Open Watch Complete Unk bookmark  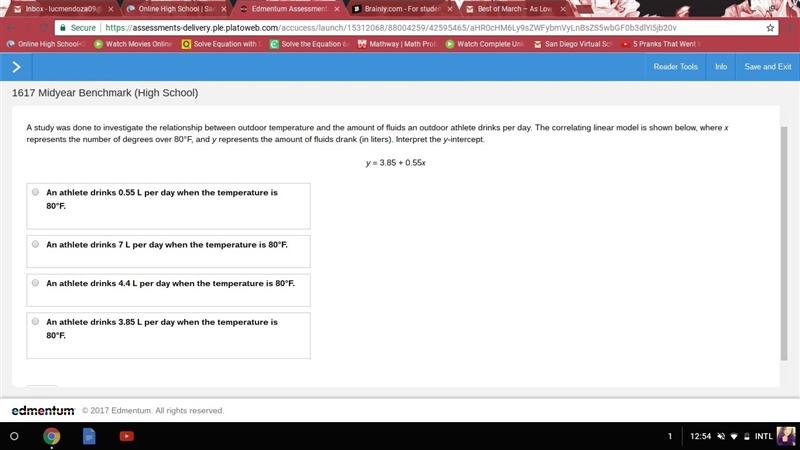point(485,44)
